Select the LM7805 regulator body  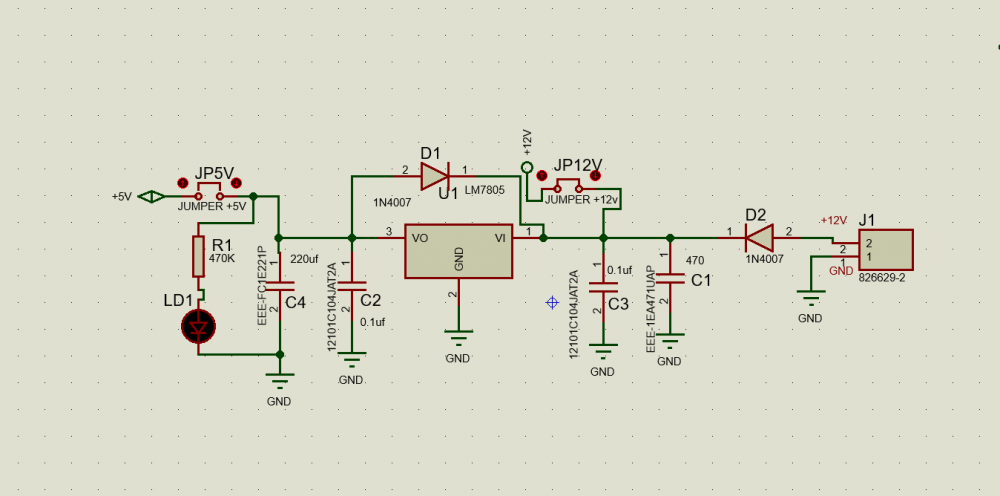pos(459,251)
